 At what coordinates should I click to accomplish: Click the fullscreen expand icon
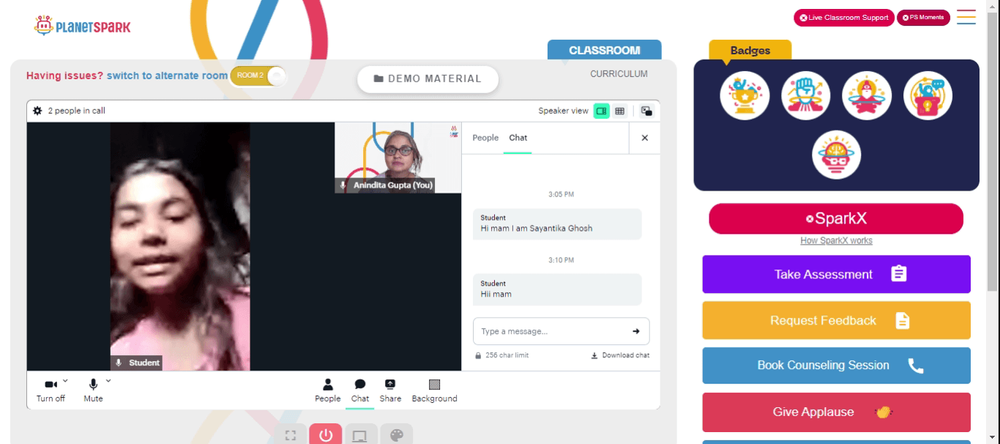pos(291,435)
